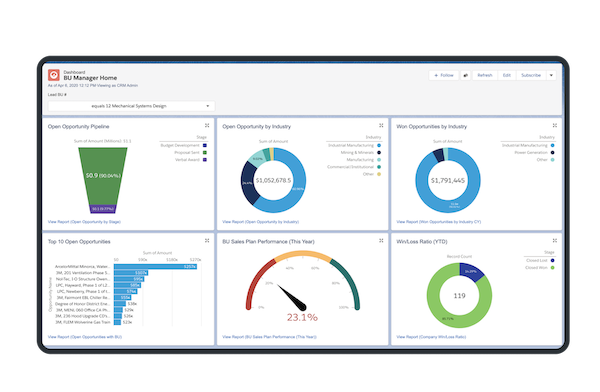Screen dimensions: 600x392
Task: Click the Mining & Minerals legend swatch
Action: click(379, 153)
